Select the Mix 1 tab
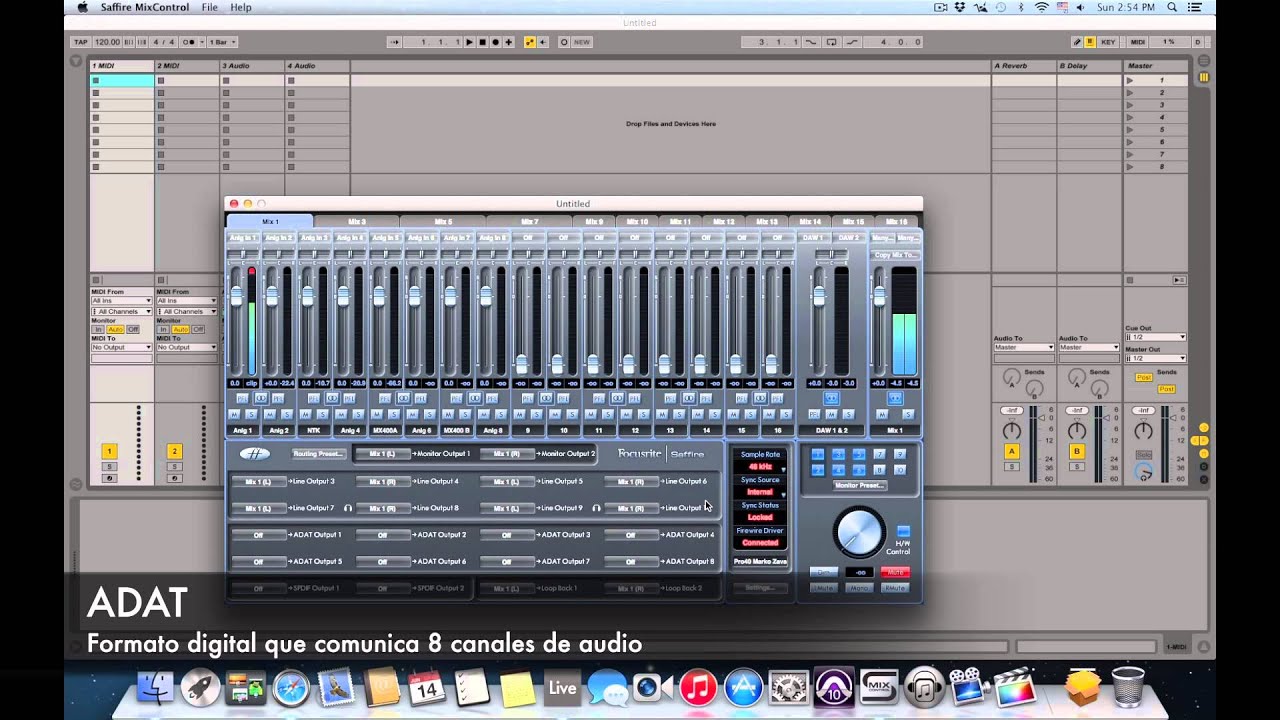The width and height of the screenshot is (1280, 720). 270,222
